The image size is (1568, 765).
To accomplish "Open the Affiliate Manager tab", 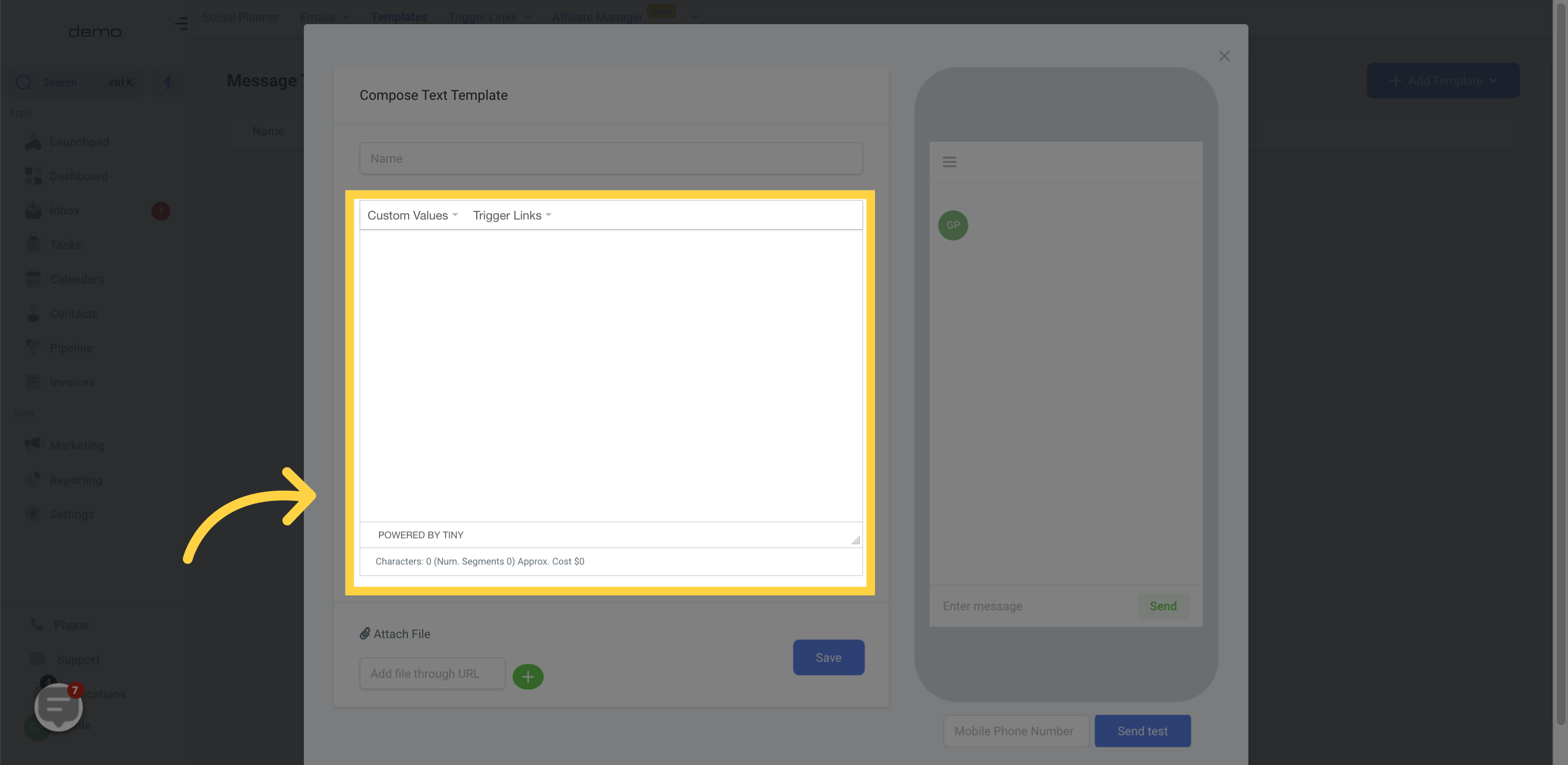I will (x=597, y=17).
